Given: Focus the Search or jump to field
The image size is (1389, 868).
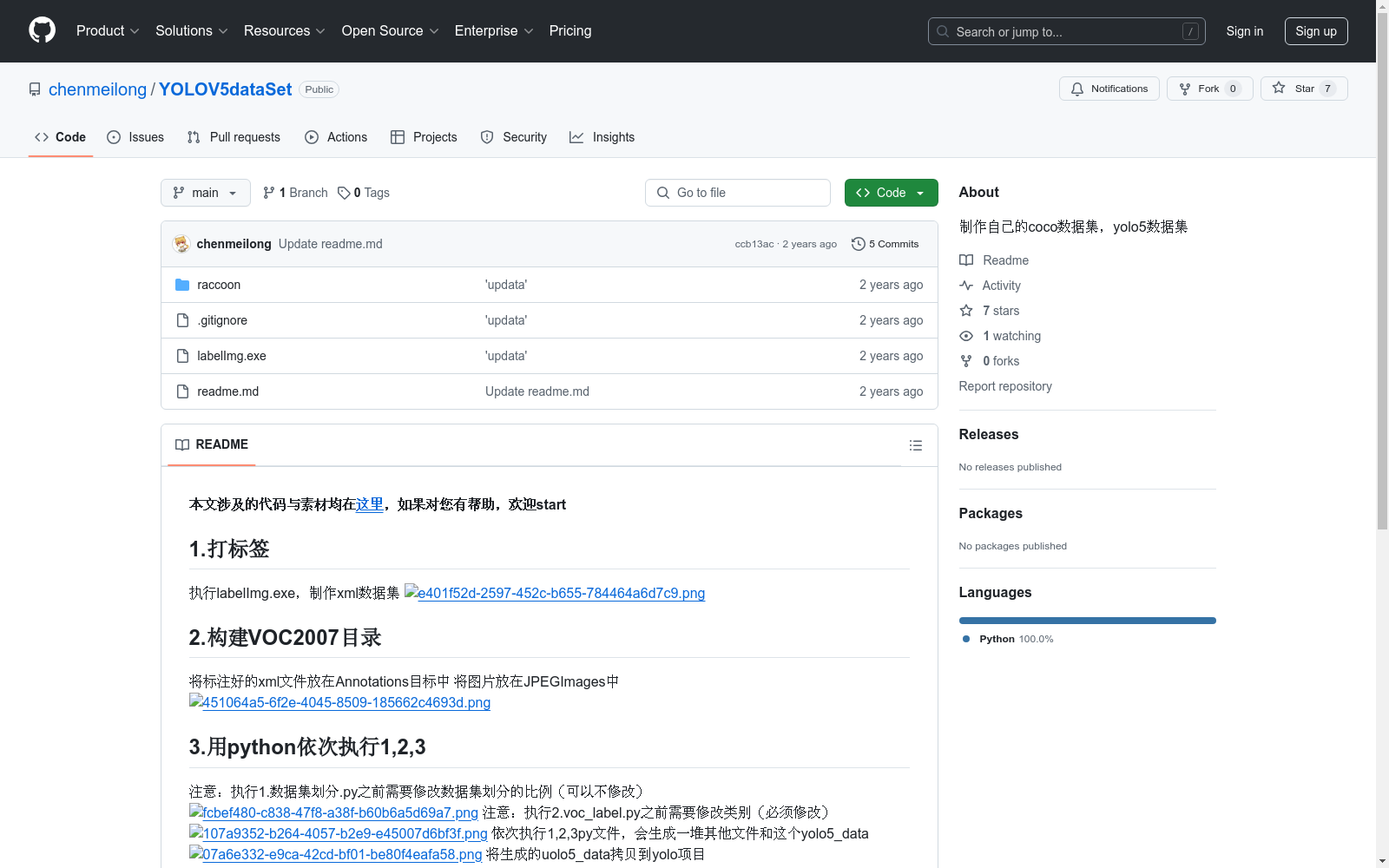Looking at the screenshot, I should click(1066, 31).
